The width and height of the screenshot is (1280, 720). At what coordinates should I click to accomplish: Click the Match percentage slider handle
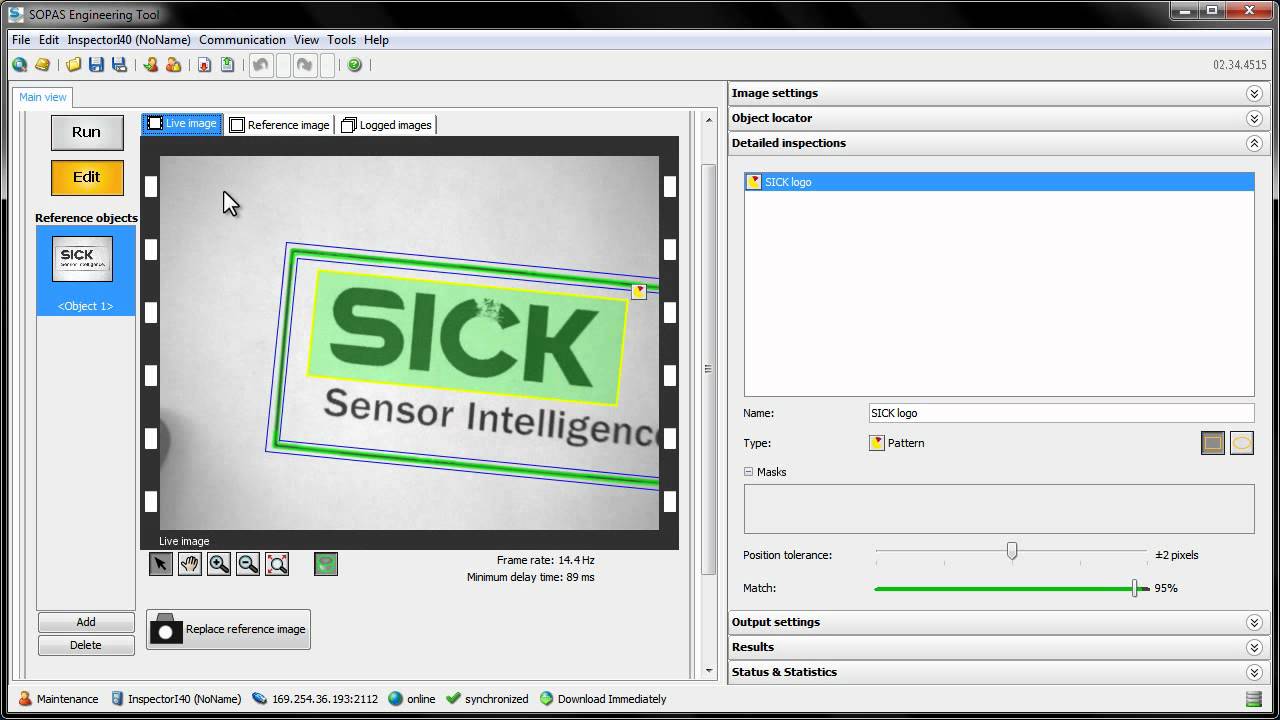(1134, 588)
